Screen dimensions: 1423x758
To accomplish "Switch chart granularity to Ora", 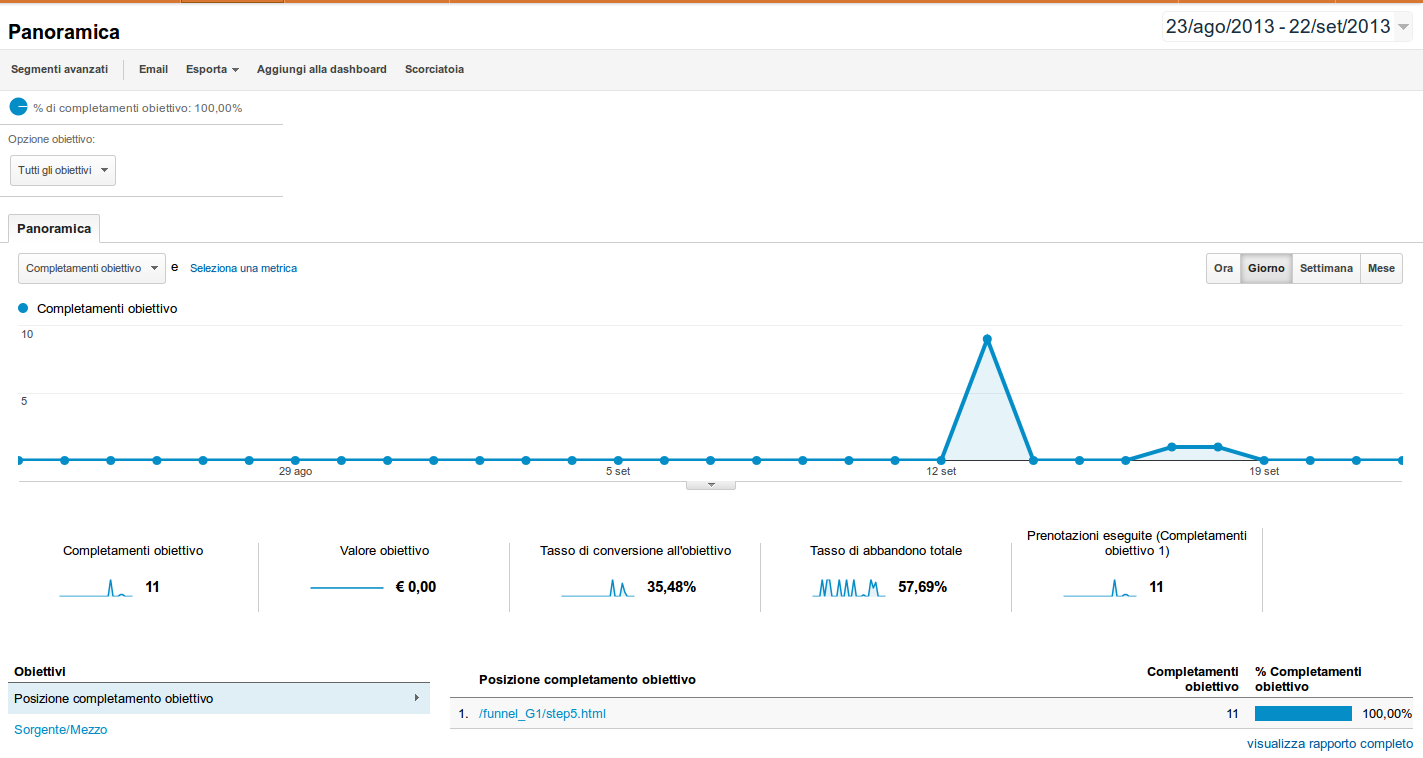I will 1223,269.
